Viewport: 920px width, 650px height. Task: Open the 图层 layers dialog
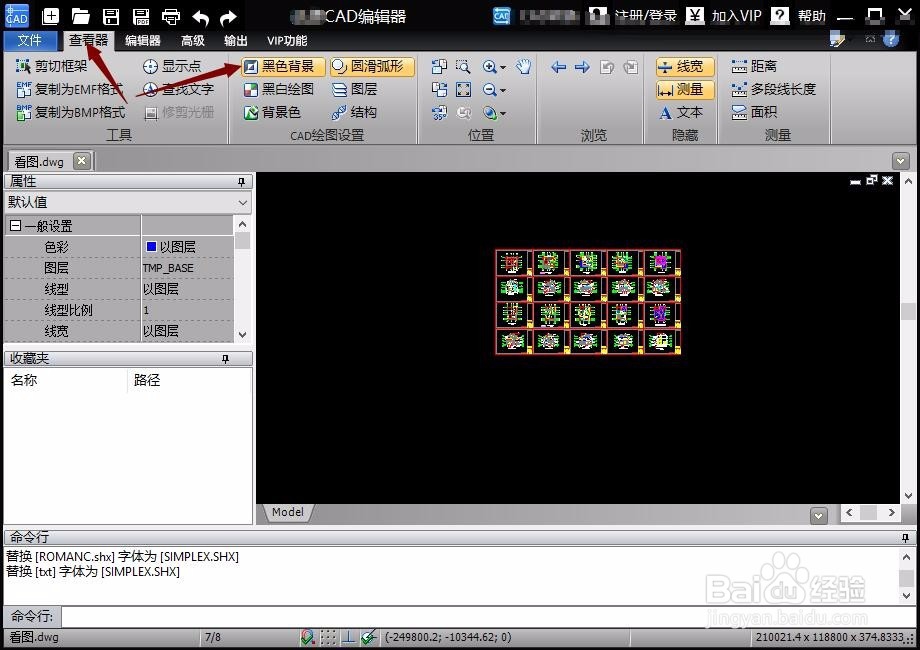click(354, 89)
